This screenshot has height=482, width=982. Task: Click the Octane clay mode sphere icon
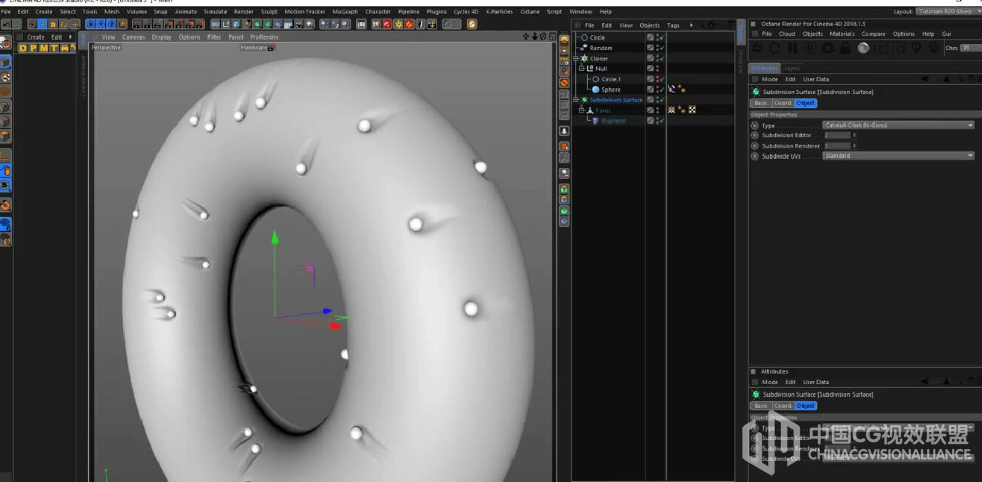tap(863, 48)
